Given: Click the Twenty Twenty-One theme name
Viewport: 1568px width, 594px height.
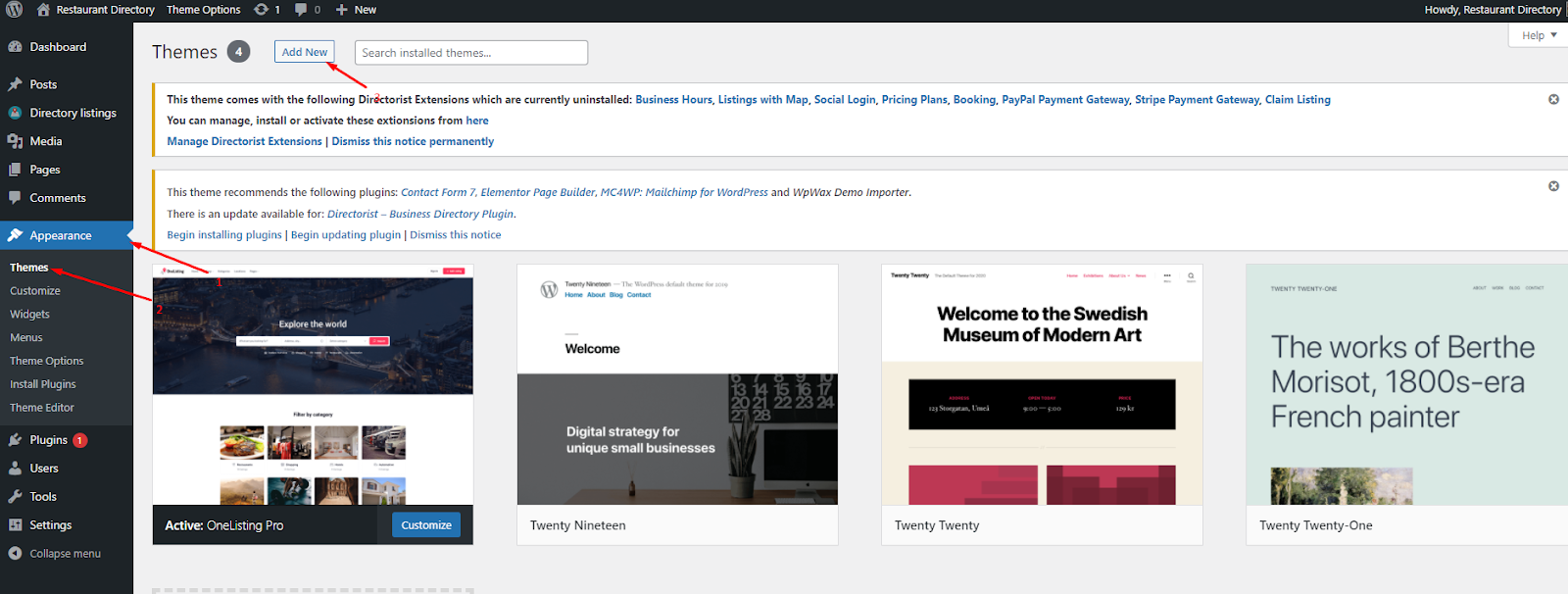Looking at the screenshot, I should [1316, 526].
